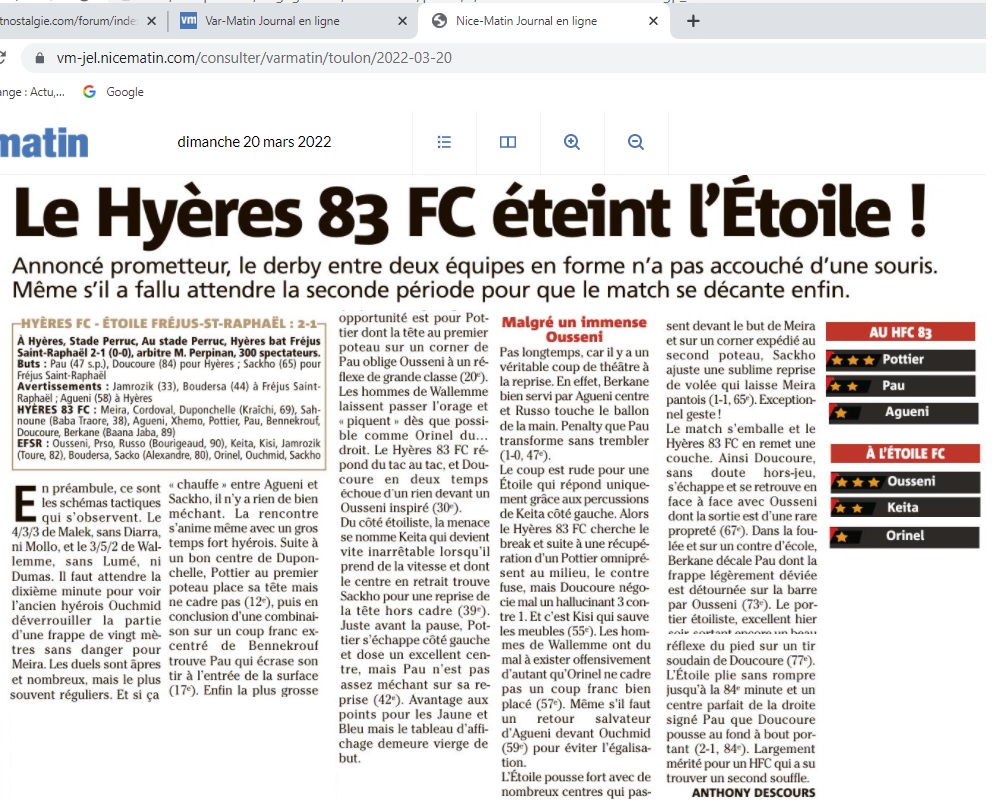Zoom in on the newspaper page
The width and height of the screenshot is (992, 811).
[x=572, y=142]
